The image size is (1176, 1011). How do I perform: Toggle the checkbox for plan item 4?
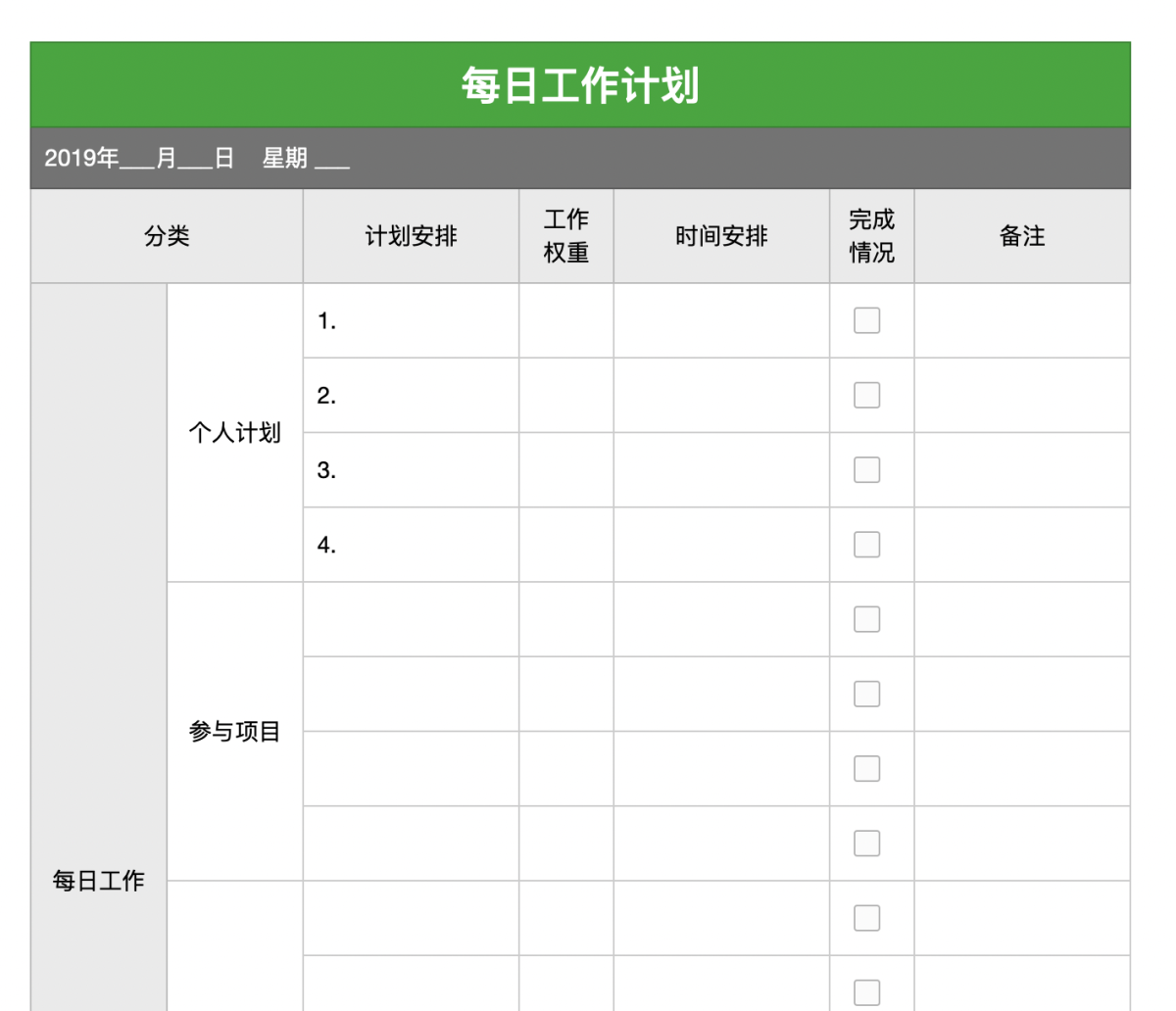(866, 545)
